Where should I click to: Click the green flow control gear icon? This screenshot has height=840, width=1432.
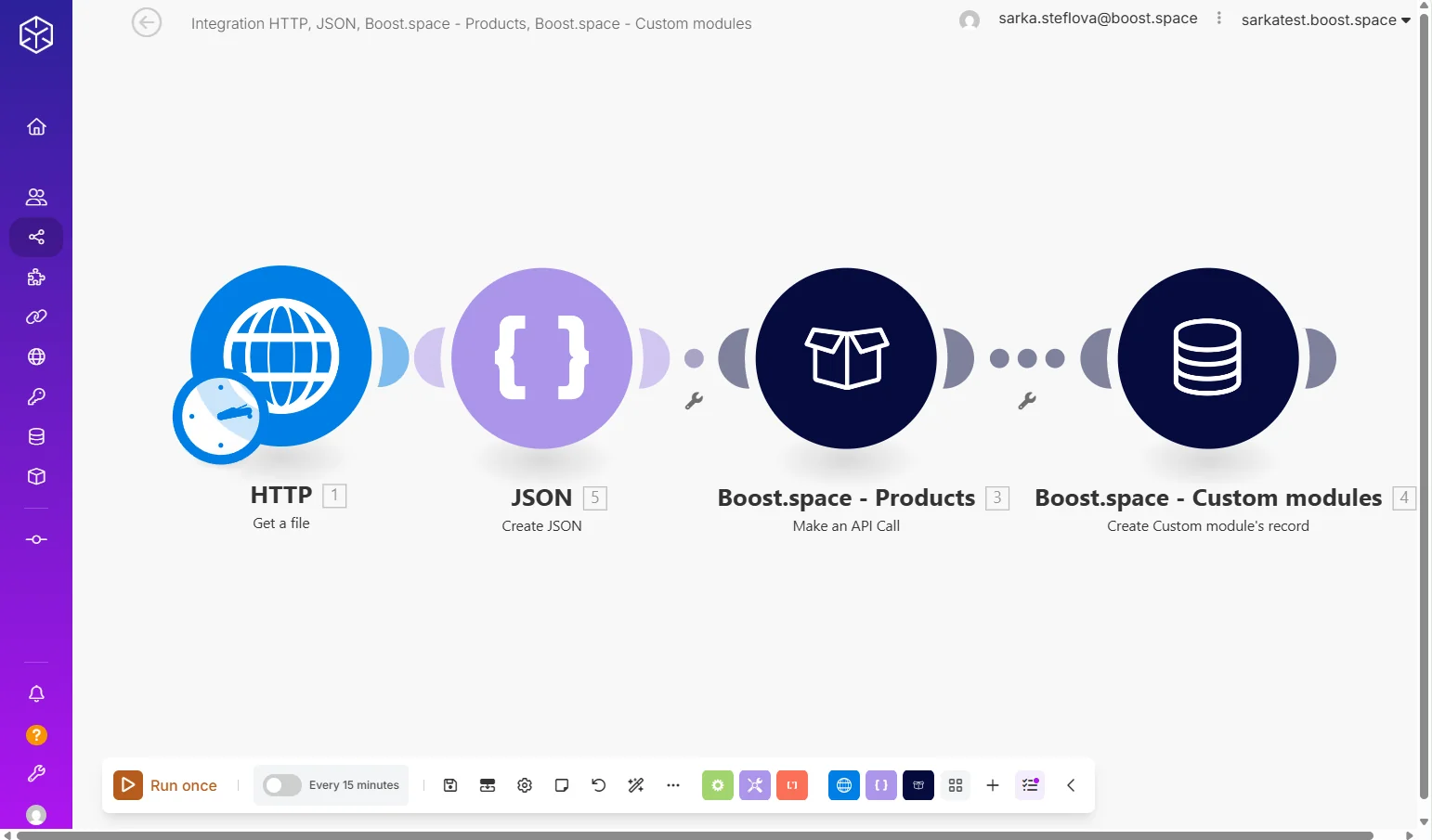click(x=718, y=785)
